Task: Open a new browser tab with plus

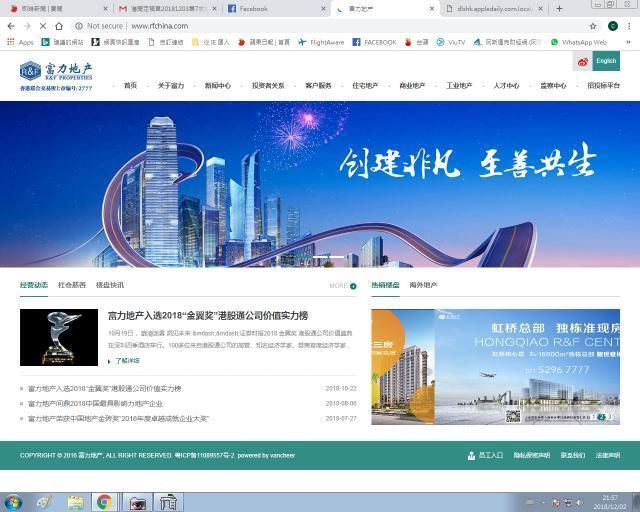Action: [559, 9]
